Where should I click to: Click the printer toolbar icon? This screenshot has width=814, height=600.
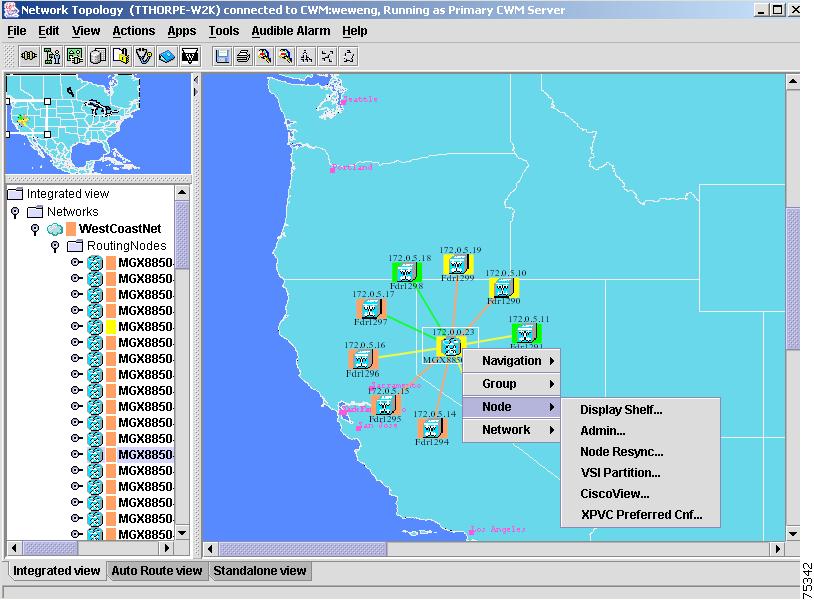pos(243,56)
